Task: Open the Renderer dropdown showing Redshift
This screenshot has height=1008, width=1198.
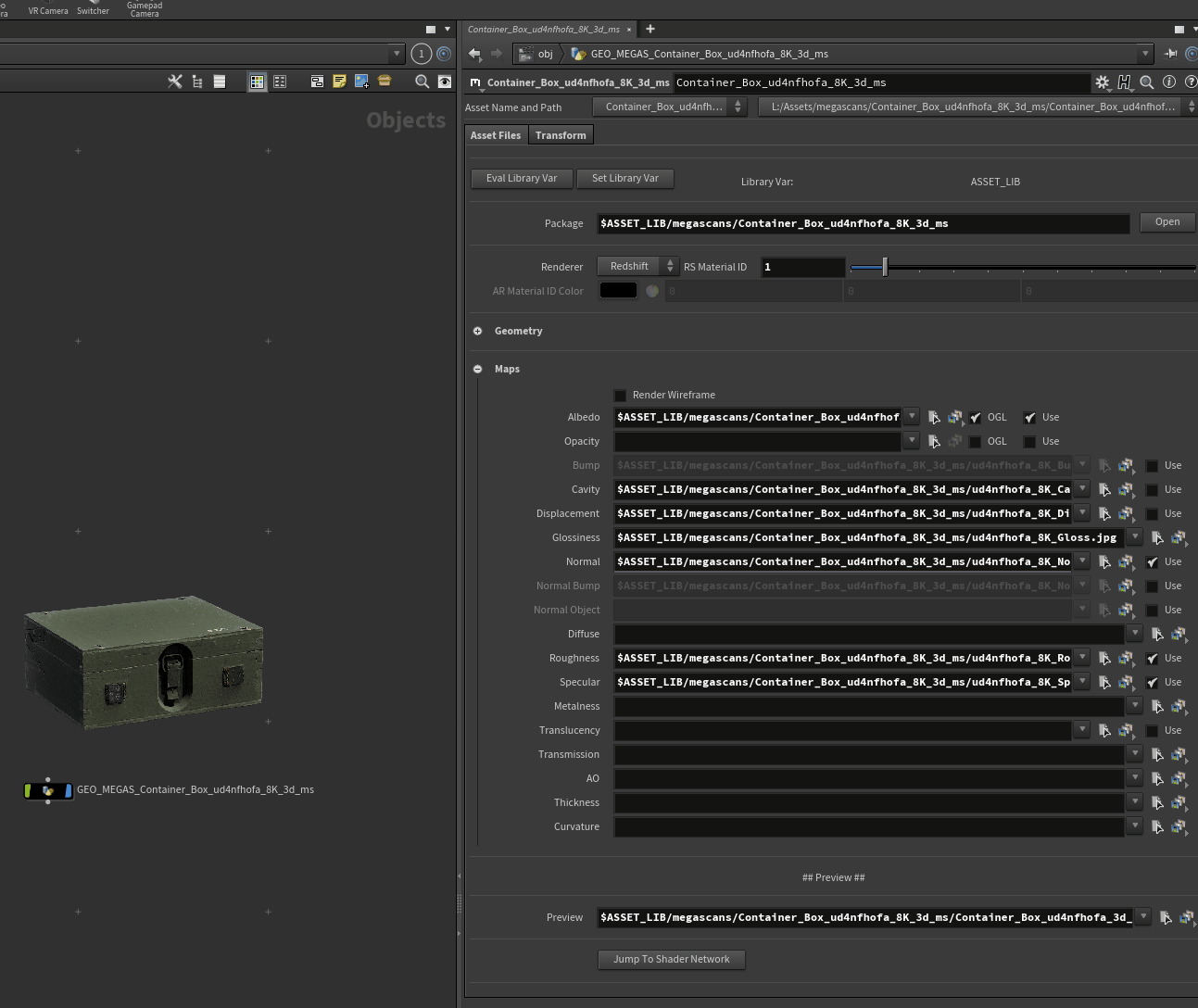Action: tap(637, 267)
